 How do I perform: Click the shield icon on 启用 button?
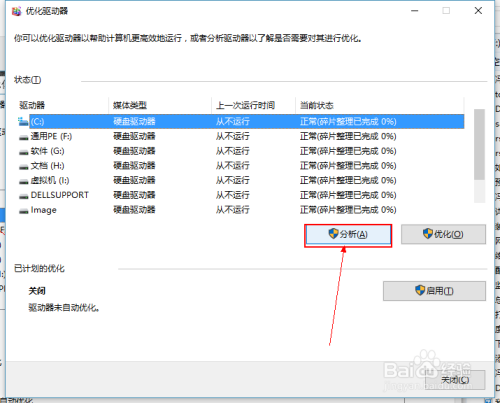(x=420, y=290)
